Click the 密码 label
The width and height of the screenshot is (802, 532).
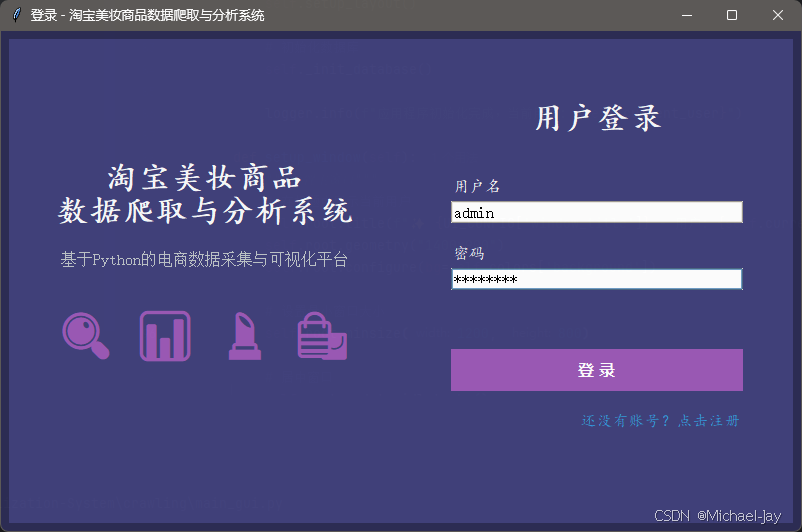click(469, 253)
